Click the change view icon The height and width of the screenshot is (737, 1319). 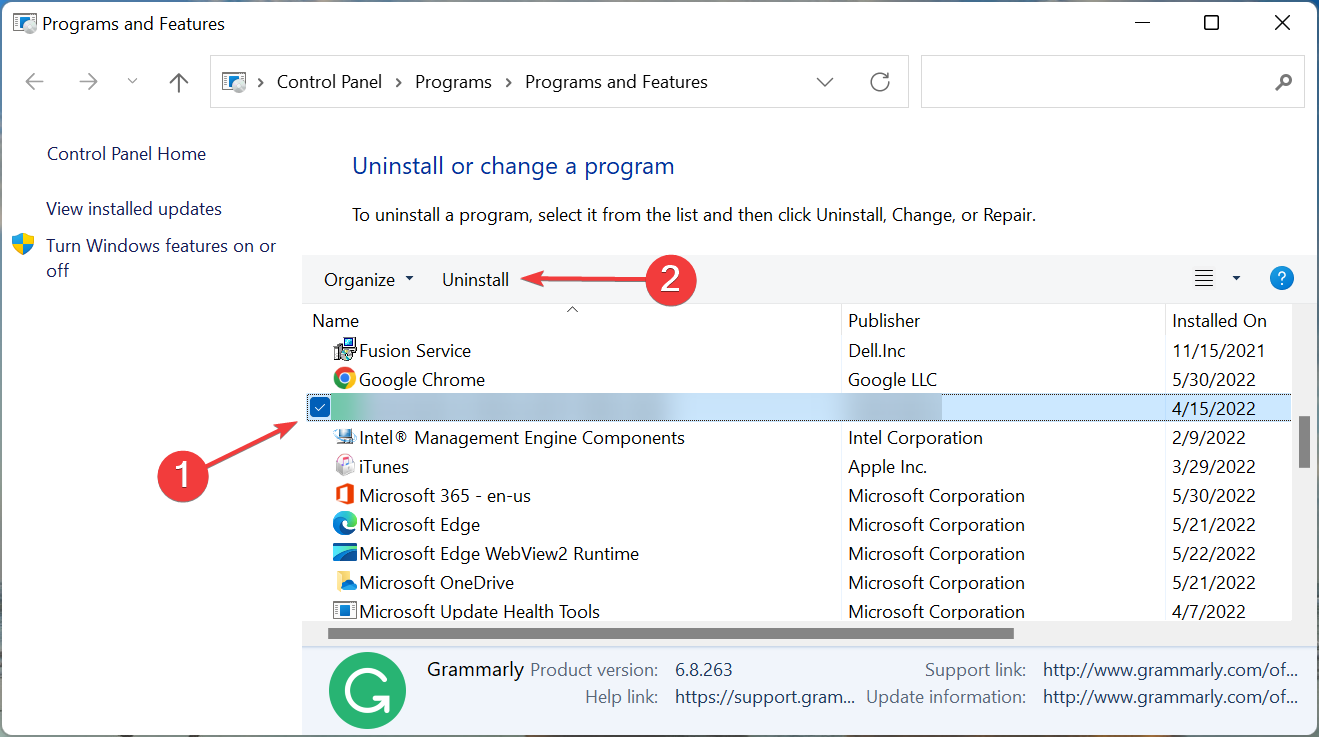(x=1204, y=279)
